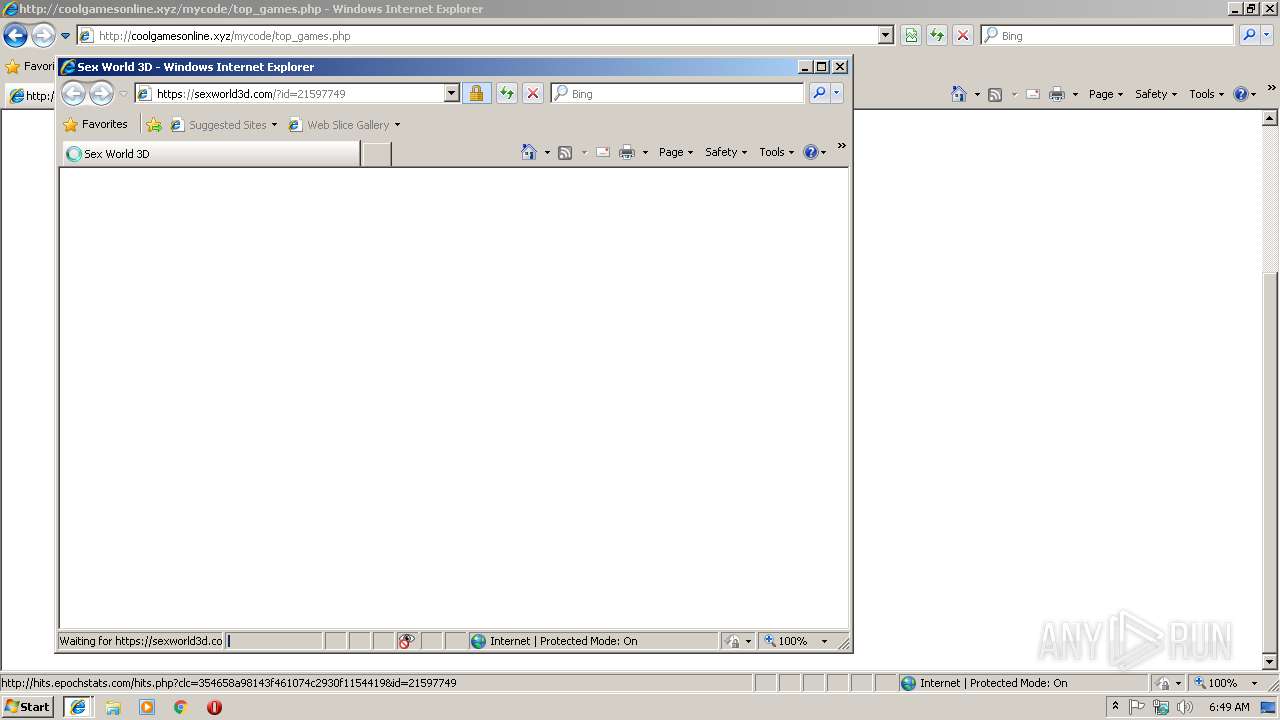The width and height of the screenshot is (1280, 720).
Task: Click the security lock icon in the front address bar
Action: pos(476,93)
